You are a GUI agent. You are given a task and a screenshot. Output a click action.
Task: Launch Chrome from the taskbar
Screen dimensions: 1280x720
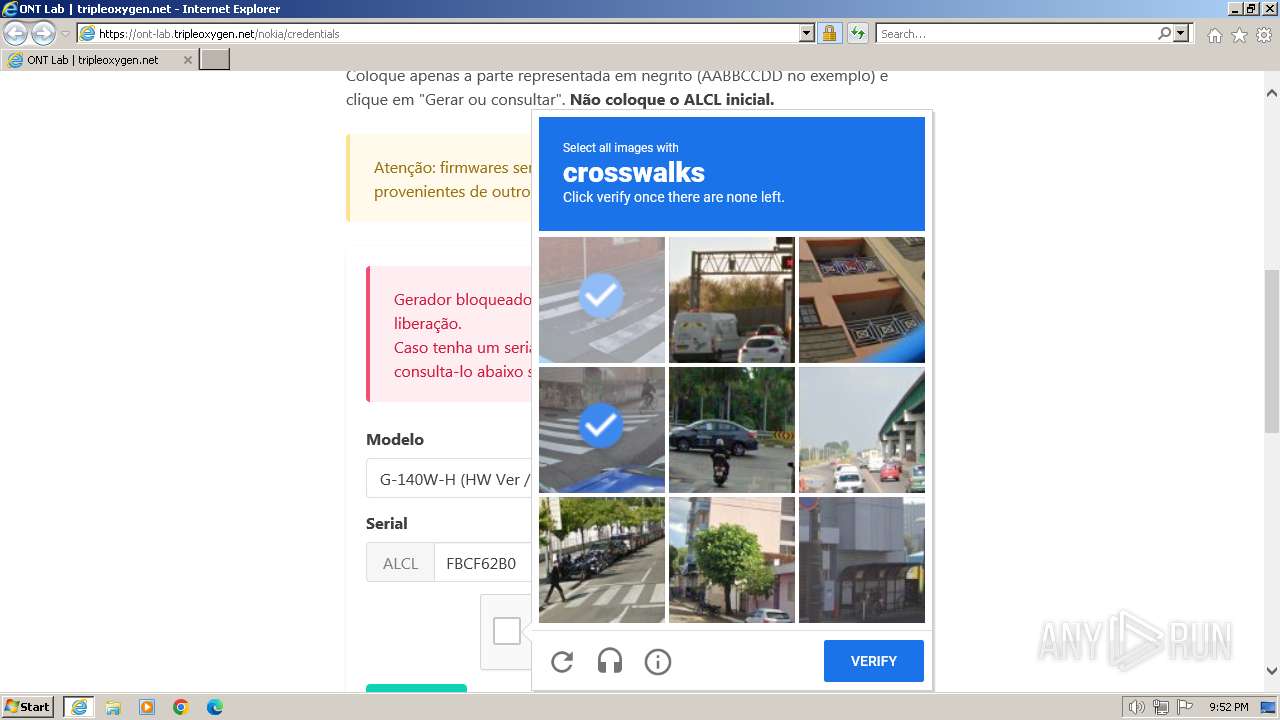point(181,707)
